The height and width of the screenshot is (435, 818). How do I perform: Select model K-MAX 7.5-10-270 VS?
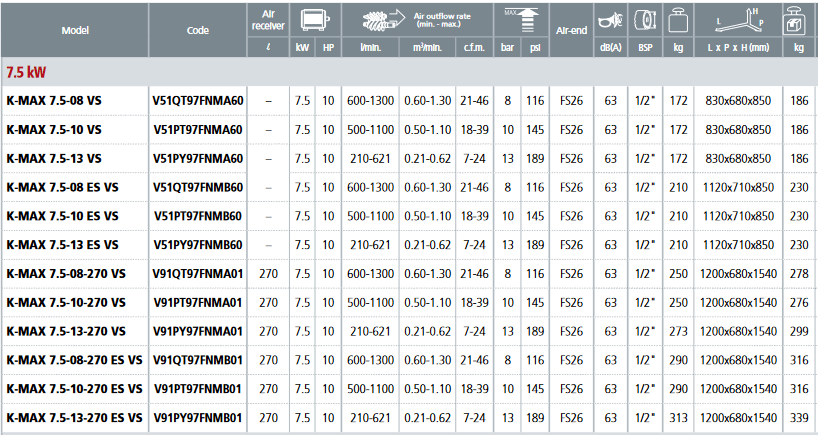point(66,303)
